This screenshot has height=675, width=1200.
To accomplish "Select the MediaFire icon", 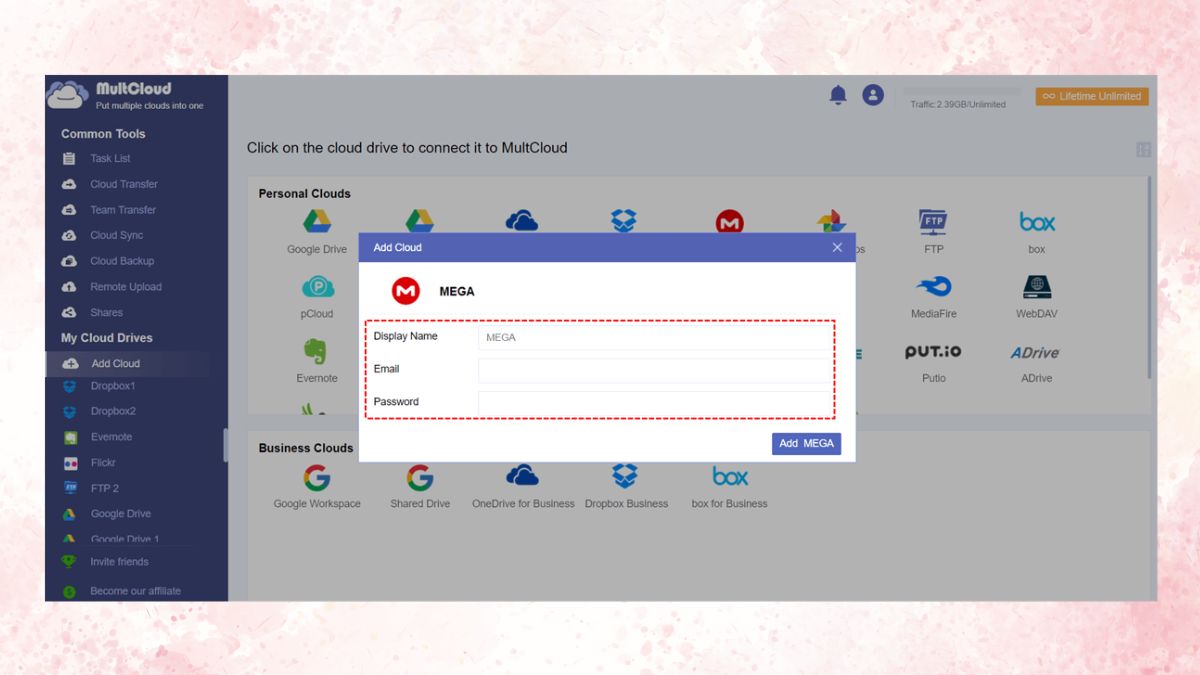I will pyautogui.click(x=933, y=287).
